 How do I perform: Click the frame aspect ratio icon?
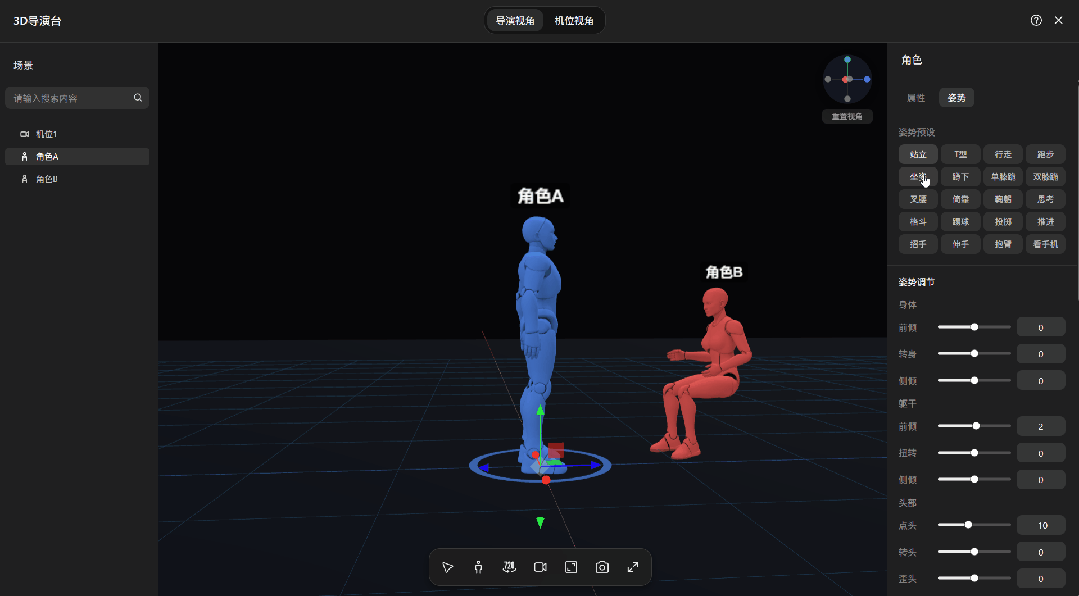point(571,567)
